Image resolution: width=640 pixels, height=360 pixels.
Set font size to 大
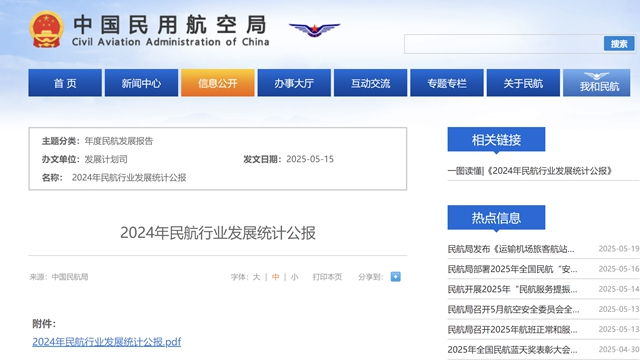point(256,277)
